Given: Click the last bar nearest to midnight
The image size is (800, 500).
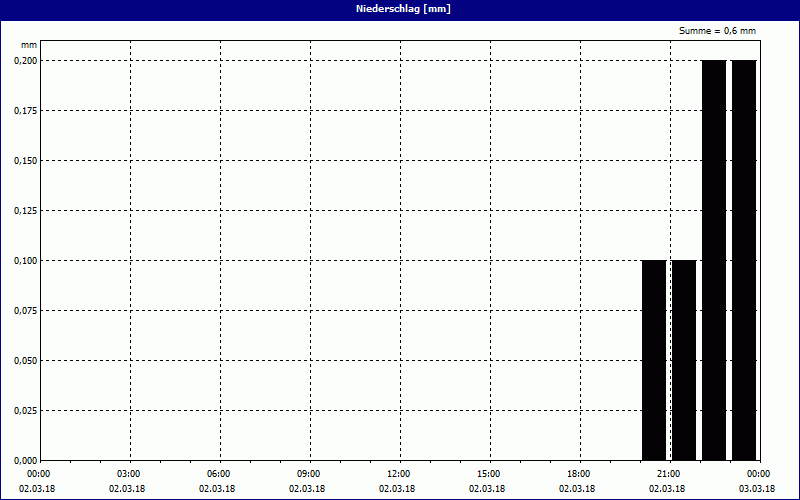Looking at the screenshot, I should click(x=744, y=260).
